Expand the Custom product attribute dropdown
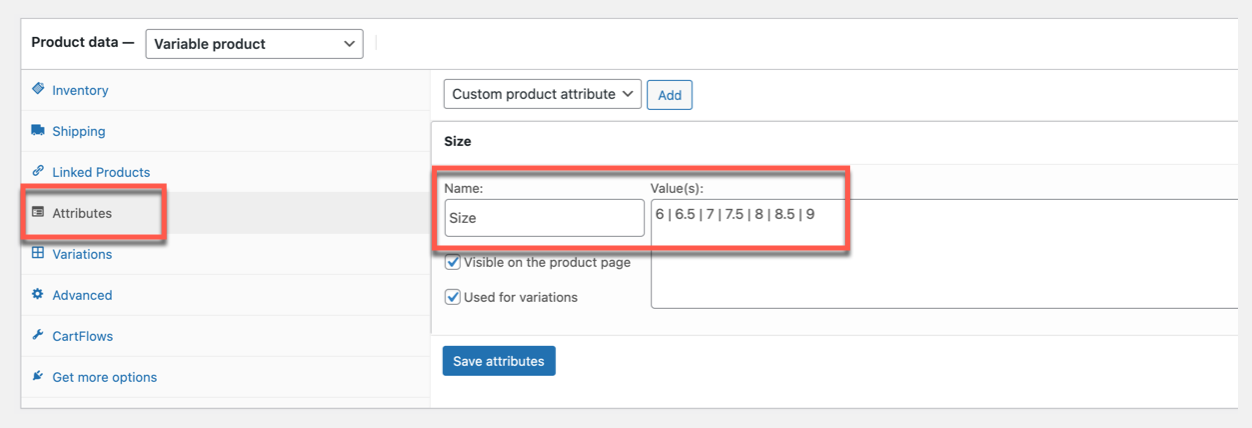 [542, 94]
